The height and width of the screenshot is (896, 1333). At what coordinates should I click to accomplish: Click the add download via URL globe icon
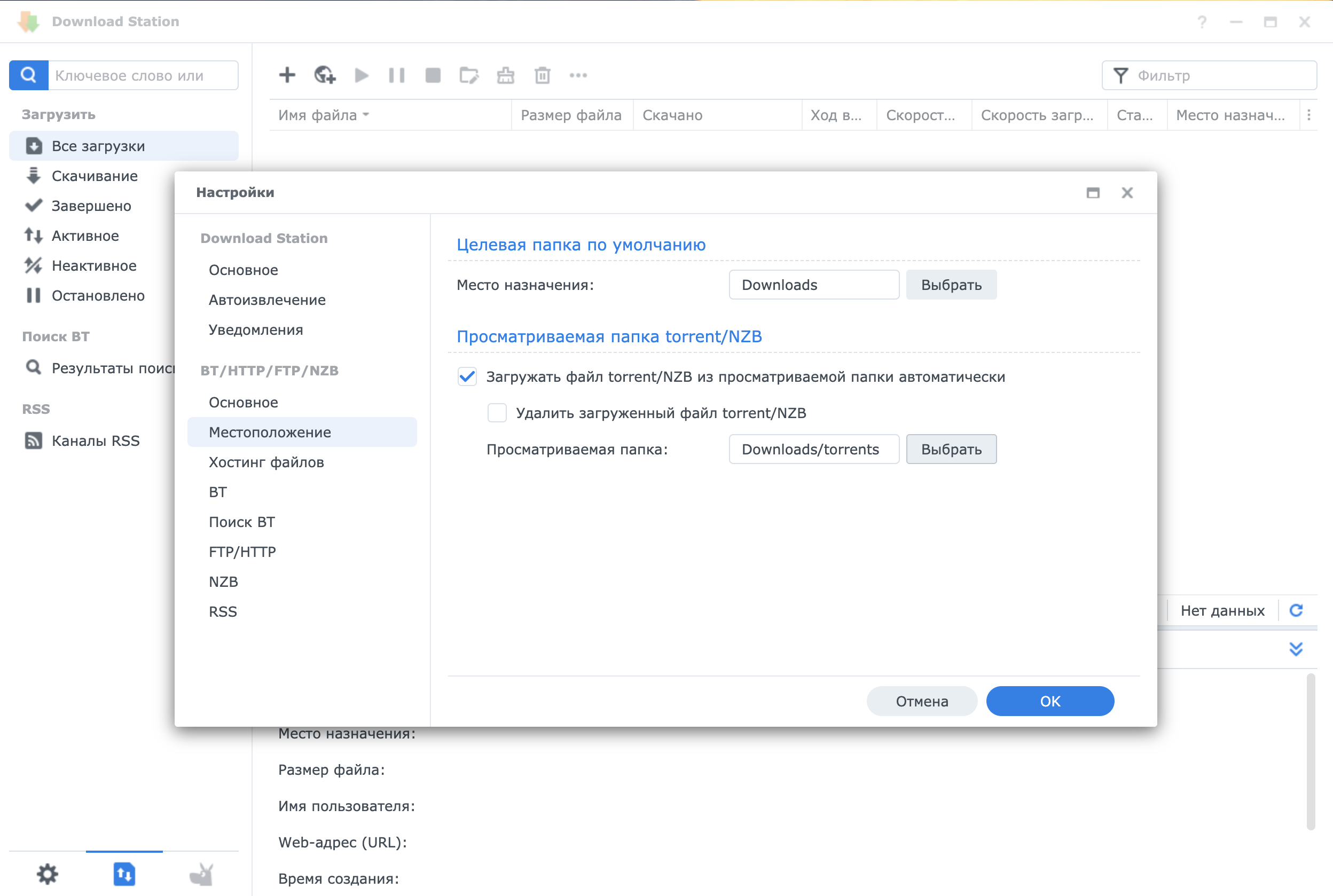pos(325,75)
